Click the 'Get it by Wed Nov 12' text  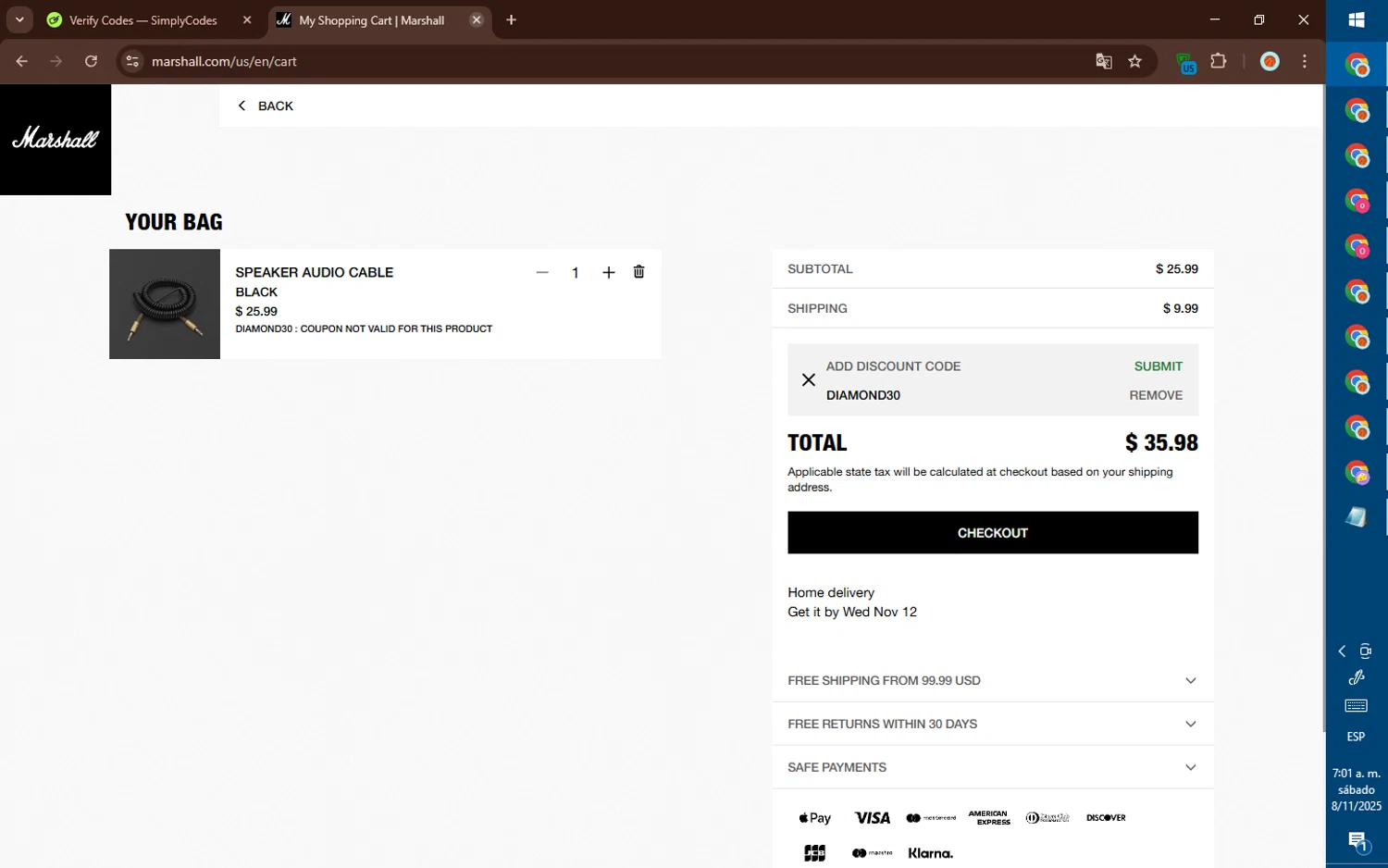(x=852, y=612)
